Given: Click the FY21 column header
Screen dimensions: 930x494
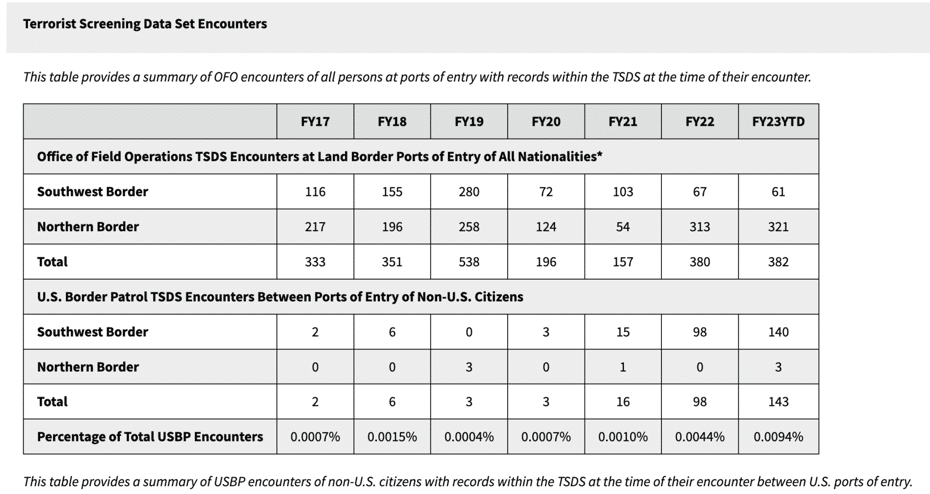Looking at the screenshot, I should click(x=623, y=122).
